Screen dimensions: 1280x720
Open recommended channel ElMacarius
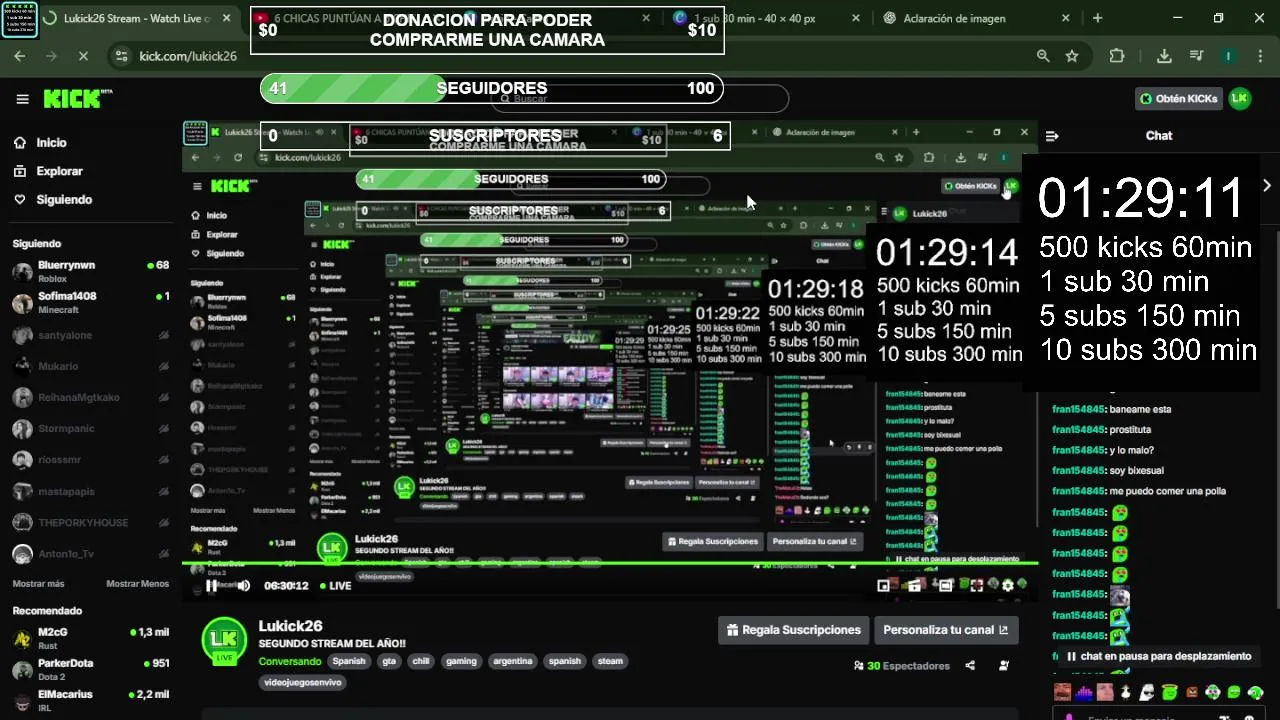click(x=90, y=700)
